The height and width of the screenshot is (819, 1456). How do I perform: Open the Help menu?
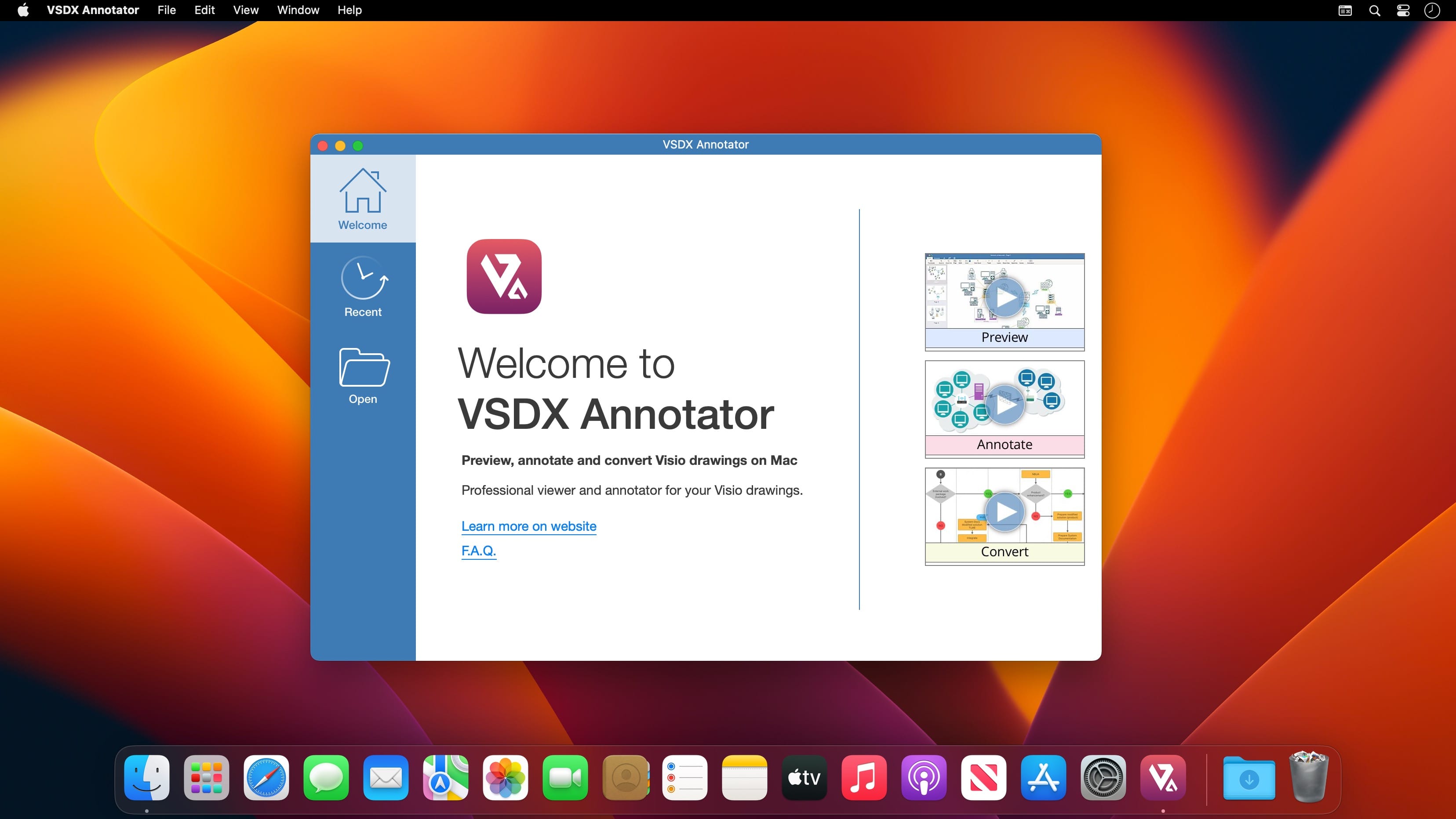pos(349,10)
